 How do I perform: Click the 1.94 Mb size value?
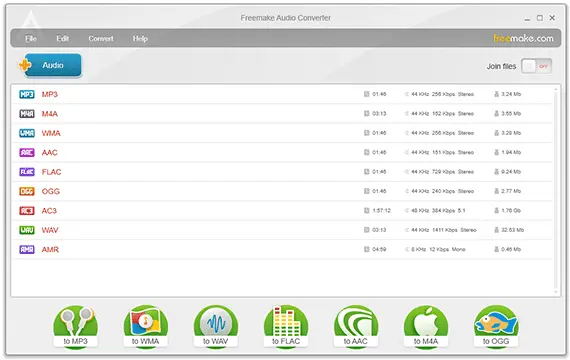click(511, 152)
